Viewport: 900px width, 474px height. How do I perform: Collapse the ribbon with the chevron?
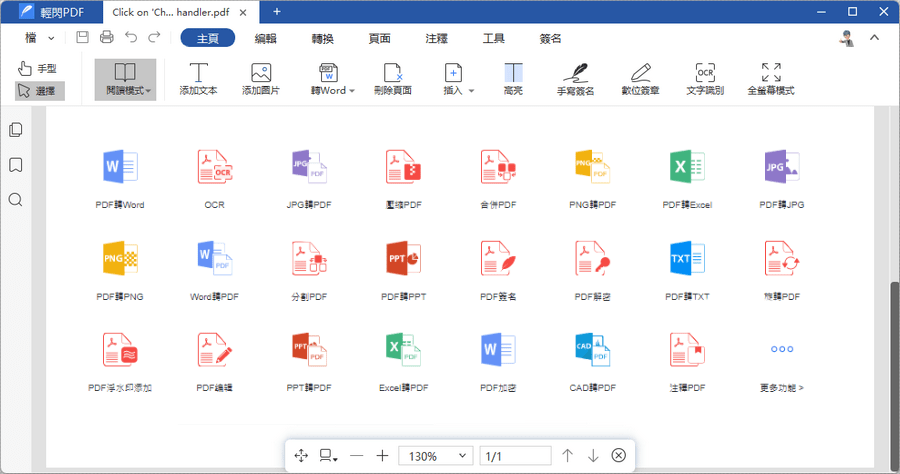tap(874, 38)
